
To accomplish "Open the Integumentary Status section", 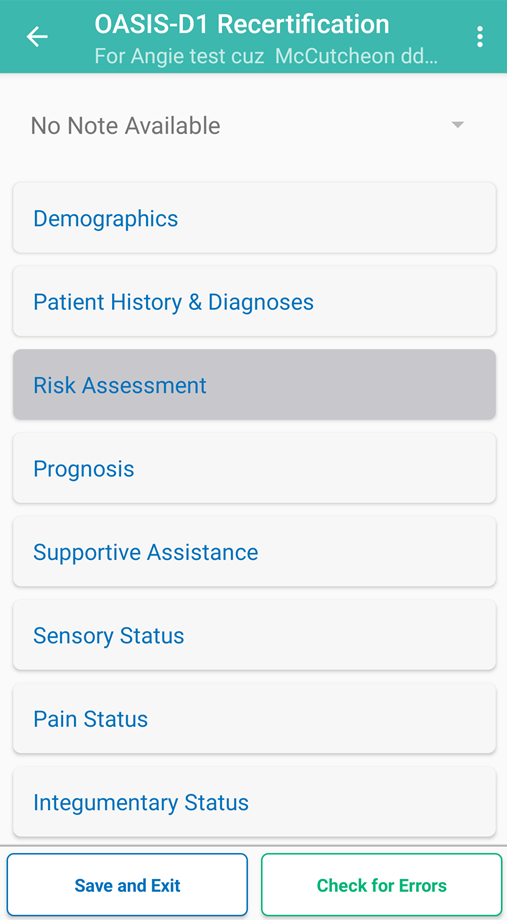I will coord(254,801).
